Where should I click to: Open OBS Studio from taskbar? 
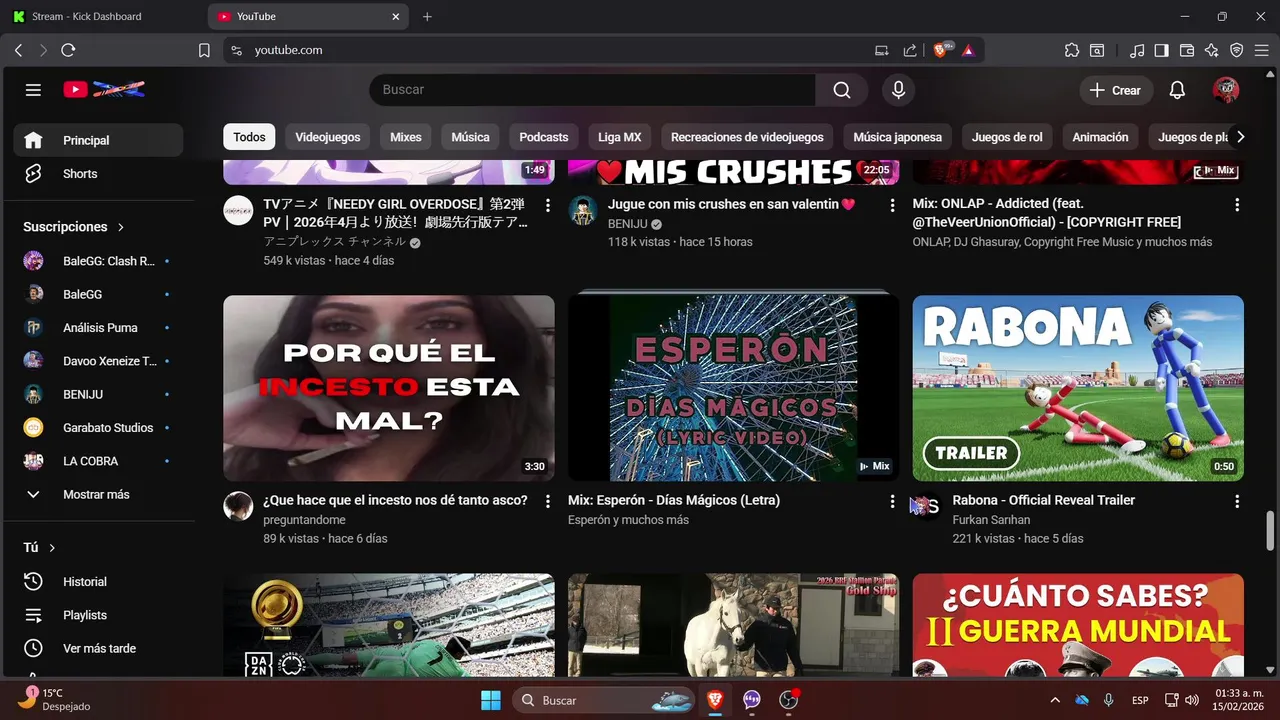pos(789,700)
